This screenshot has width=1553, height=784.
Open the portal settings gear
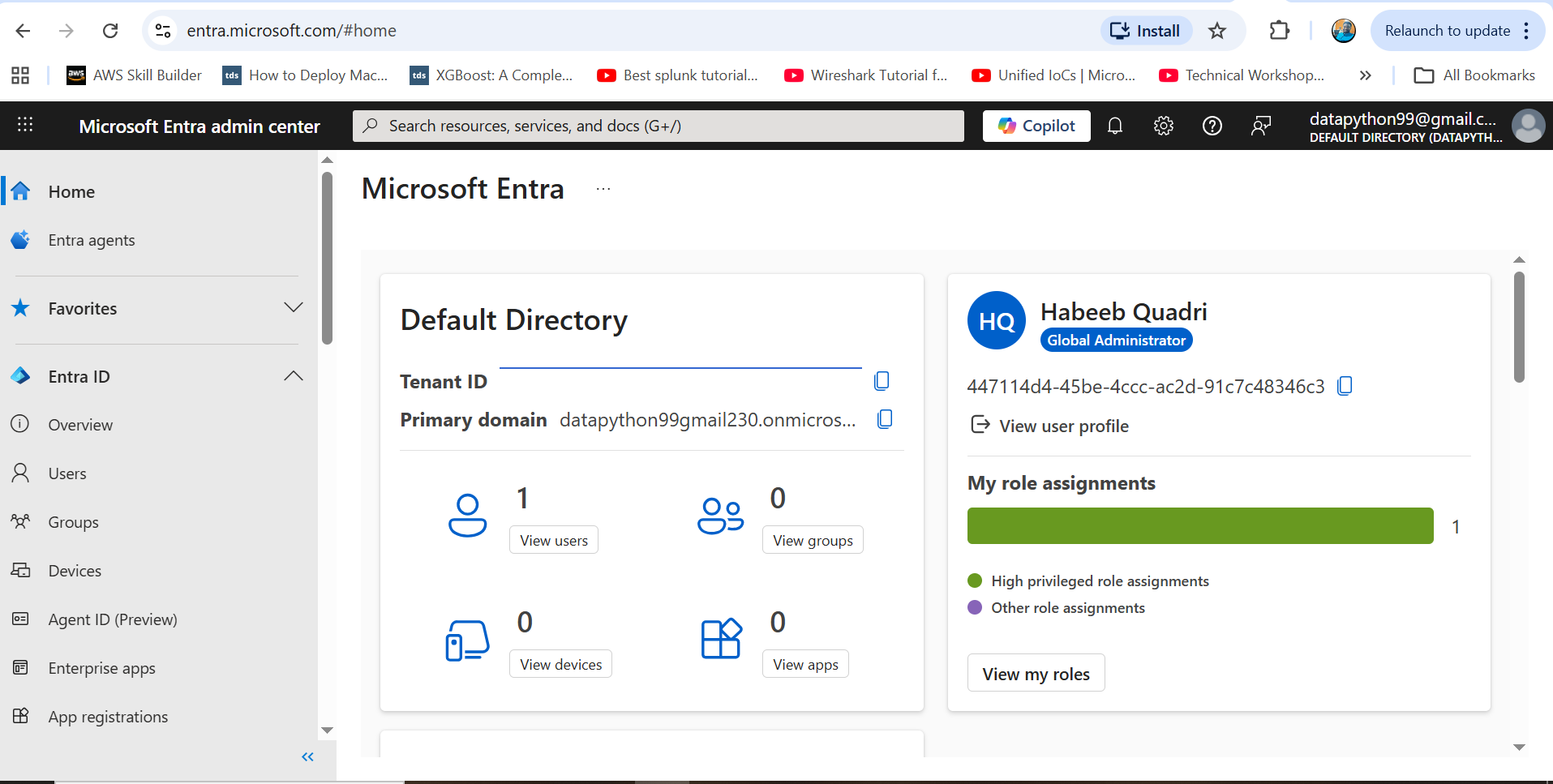1164,126
